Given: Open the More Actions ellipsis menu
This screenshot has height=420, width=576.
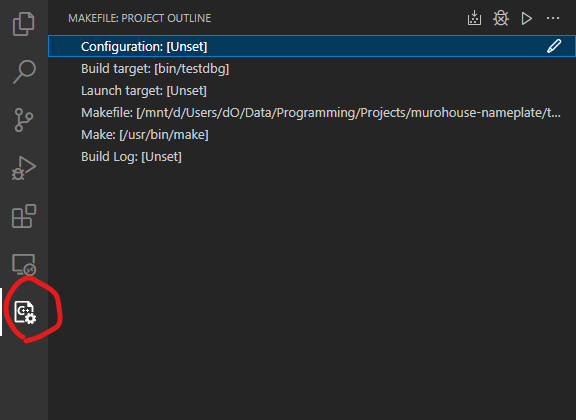Looking at the screenshot, I should (553, 18).
